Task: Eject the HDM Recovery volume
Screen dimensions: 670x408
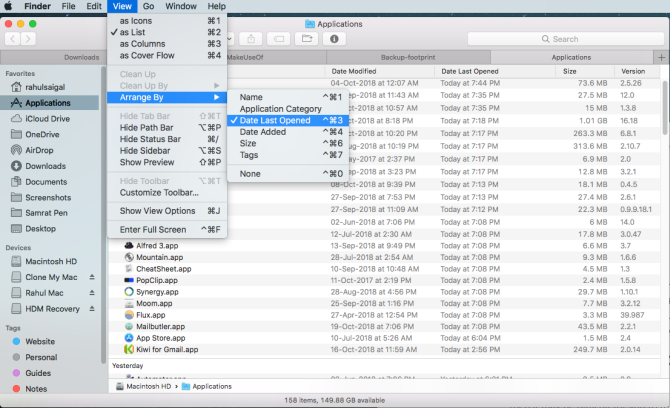Action: 92,308
